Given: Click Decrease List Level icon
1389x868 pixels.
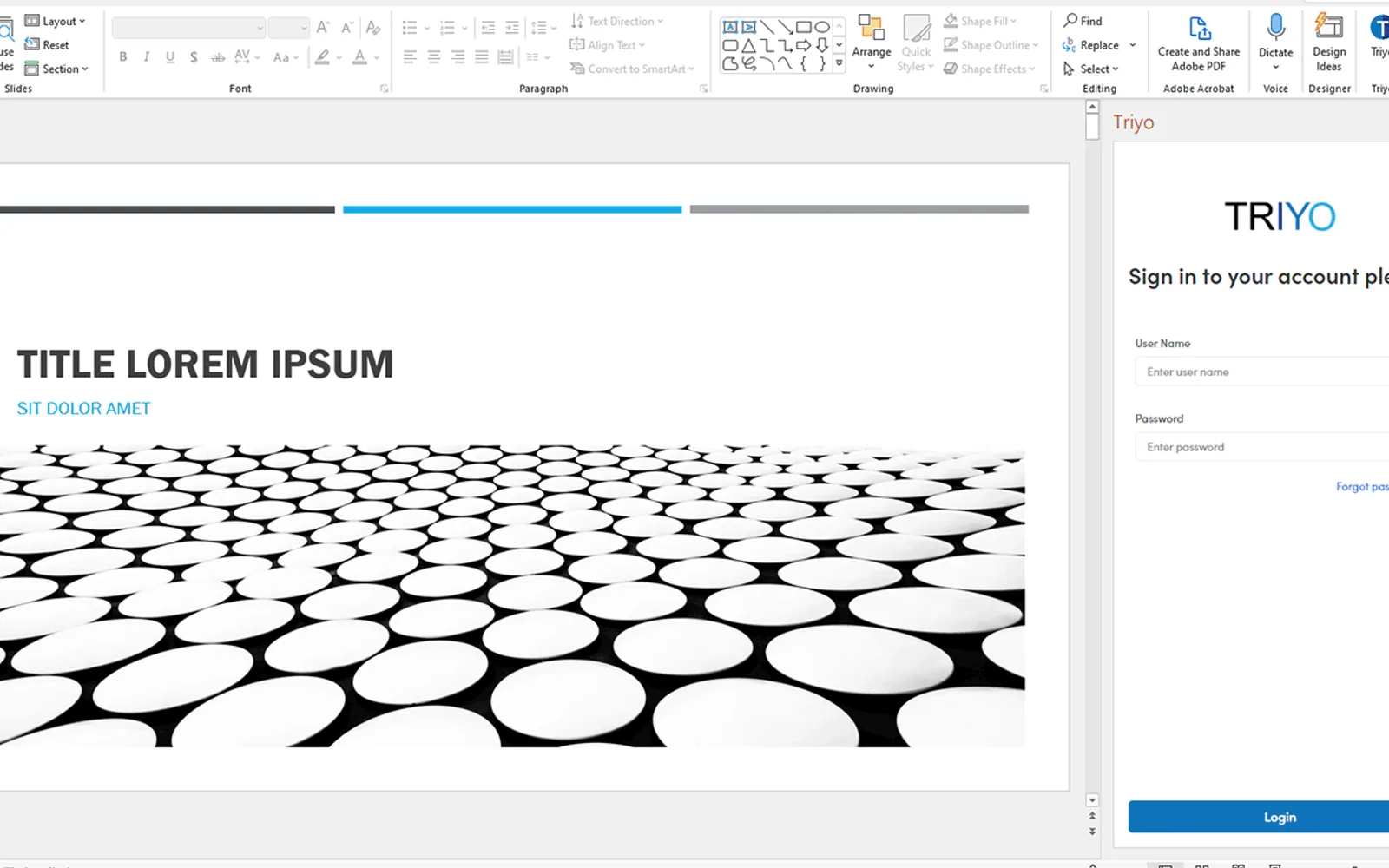Looking at the screenshot, I should pyautogui.click(x=488, y=28).
